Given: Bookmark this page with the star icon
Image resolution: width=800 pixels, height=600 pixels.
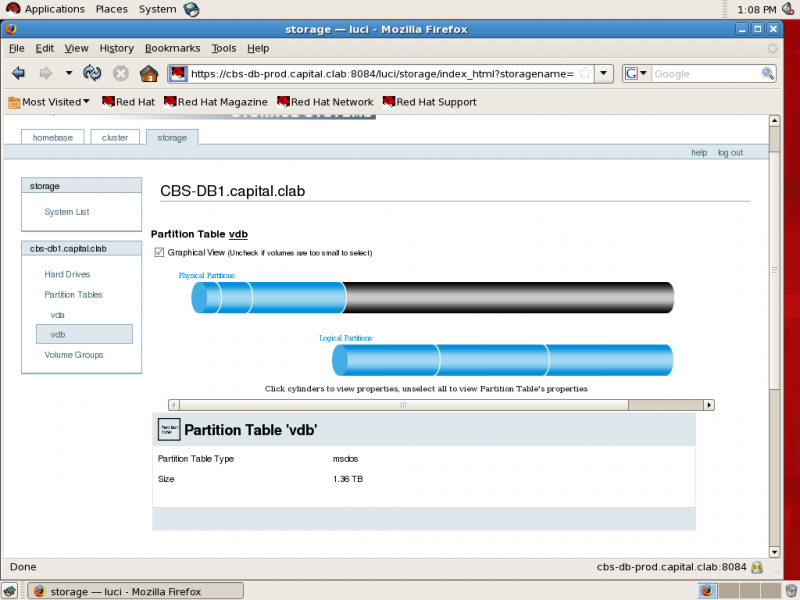Looking at the screenshot, I should 585,73.
